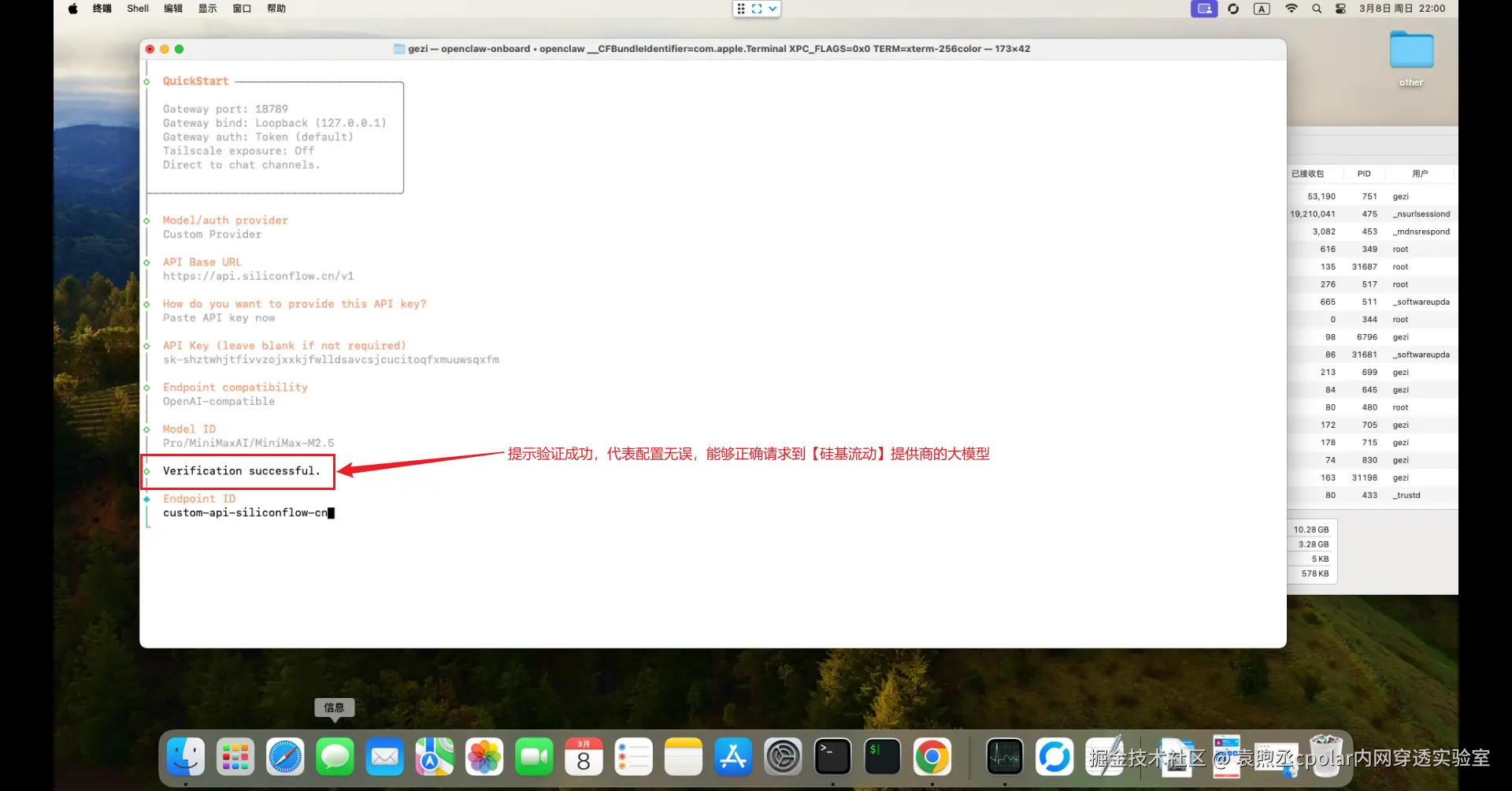Click the terminal window title proxy folder icon
1512x791 pixels.
(399, 49)
